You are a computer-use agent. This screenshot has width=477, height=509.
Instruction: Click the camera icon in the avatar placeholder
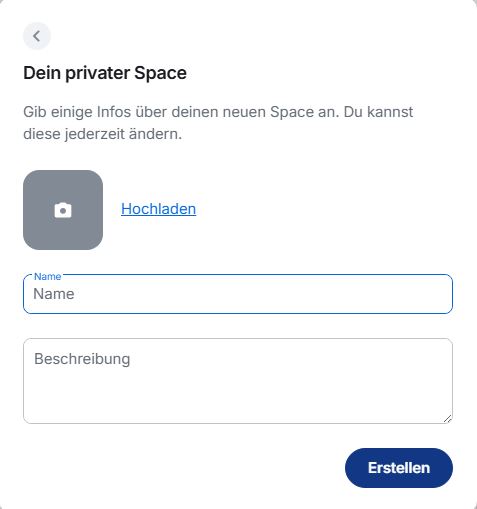point(63,210)
